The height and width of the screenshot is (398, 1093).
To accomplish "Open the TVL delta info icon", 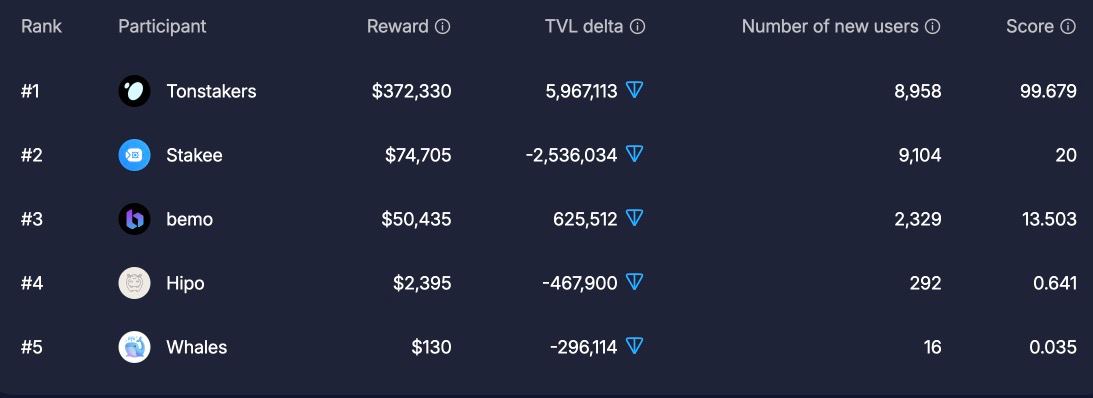I will click(637, 27).
